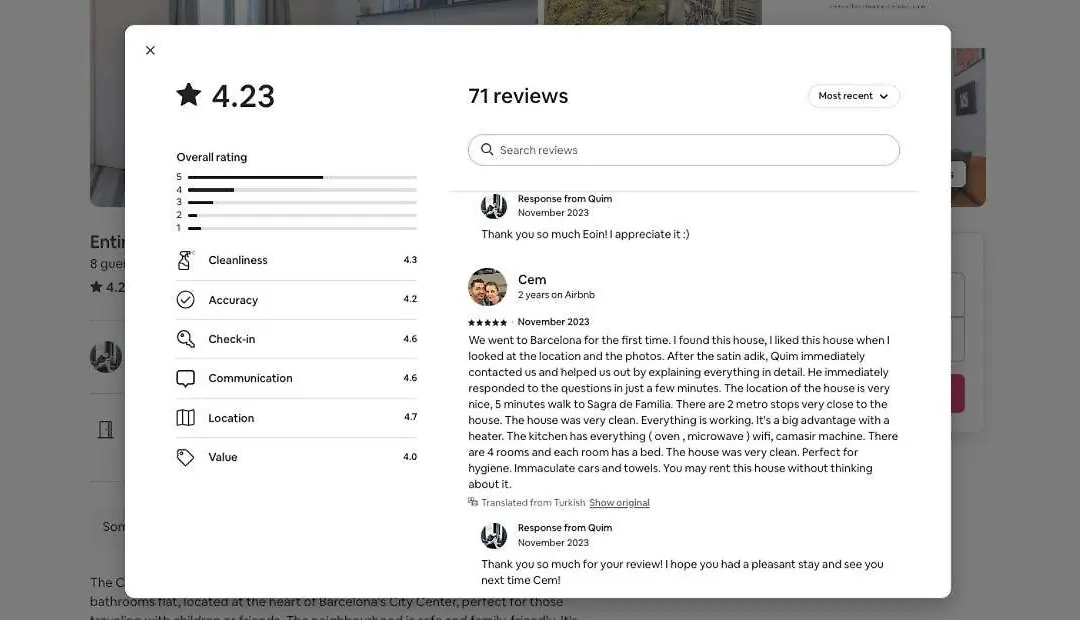Click the 71 reviews heading
1080x620 pixels.
tap(518, 96)
